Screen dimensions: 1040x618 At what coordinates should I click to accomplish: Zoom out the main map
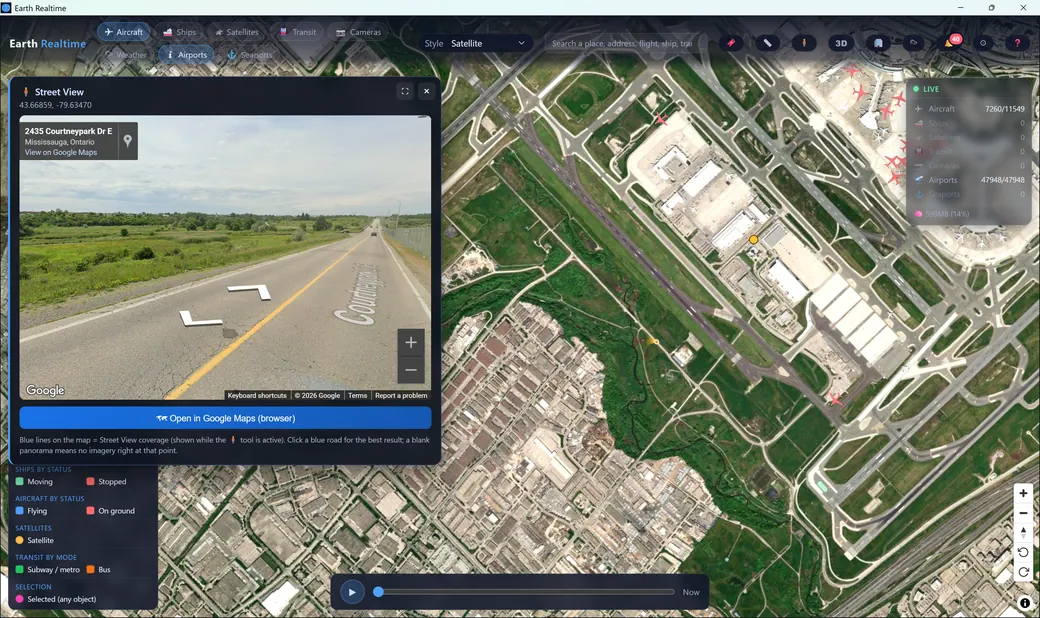pos(1023,513)
